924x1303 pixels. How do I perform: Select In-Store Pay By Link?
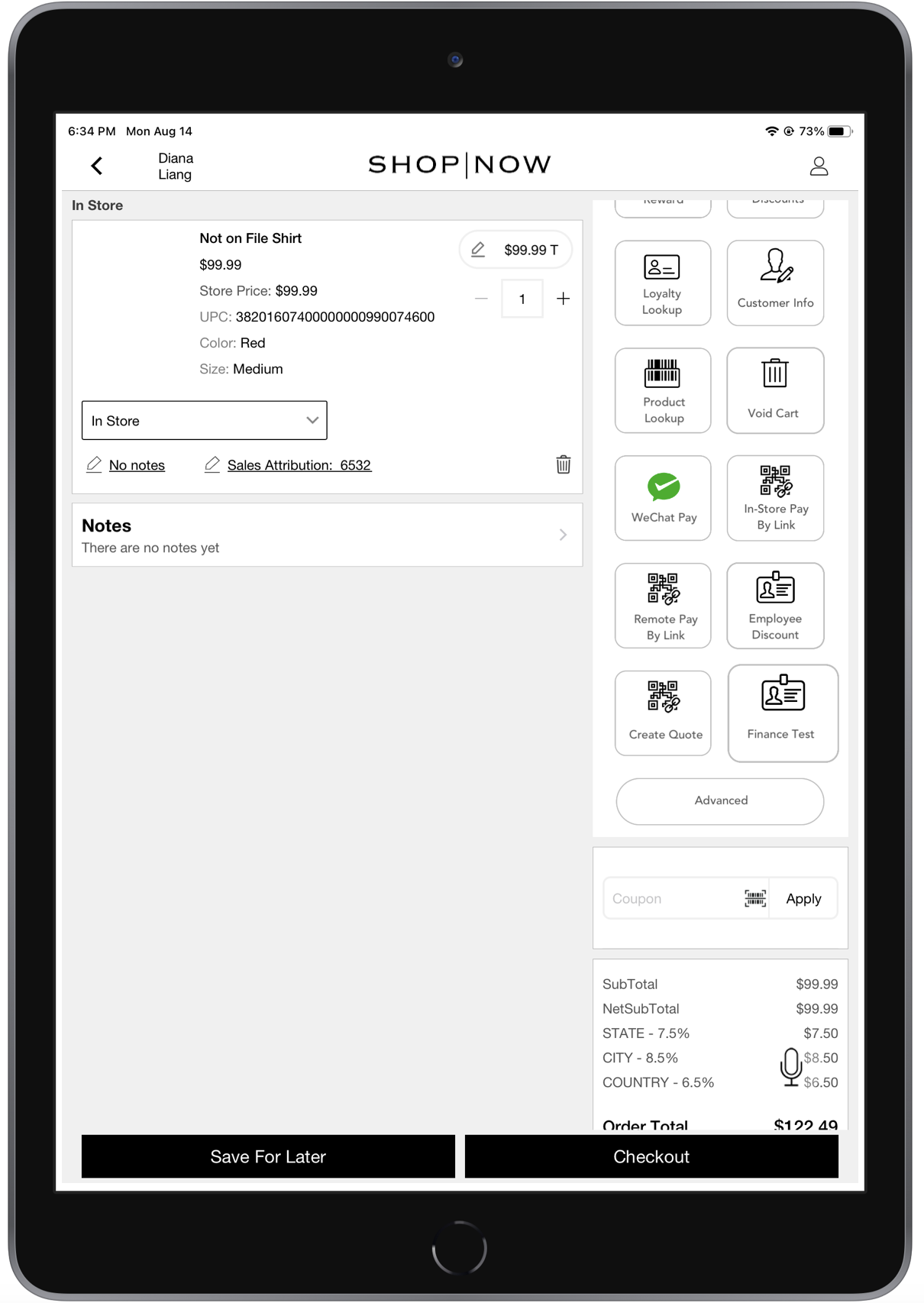tap(775, 498)
